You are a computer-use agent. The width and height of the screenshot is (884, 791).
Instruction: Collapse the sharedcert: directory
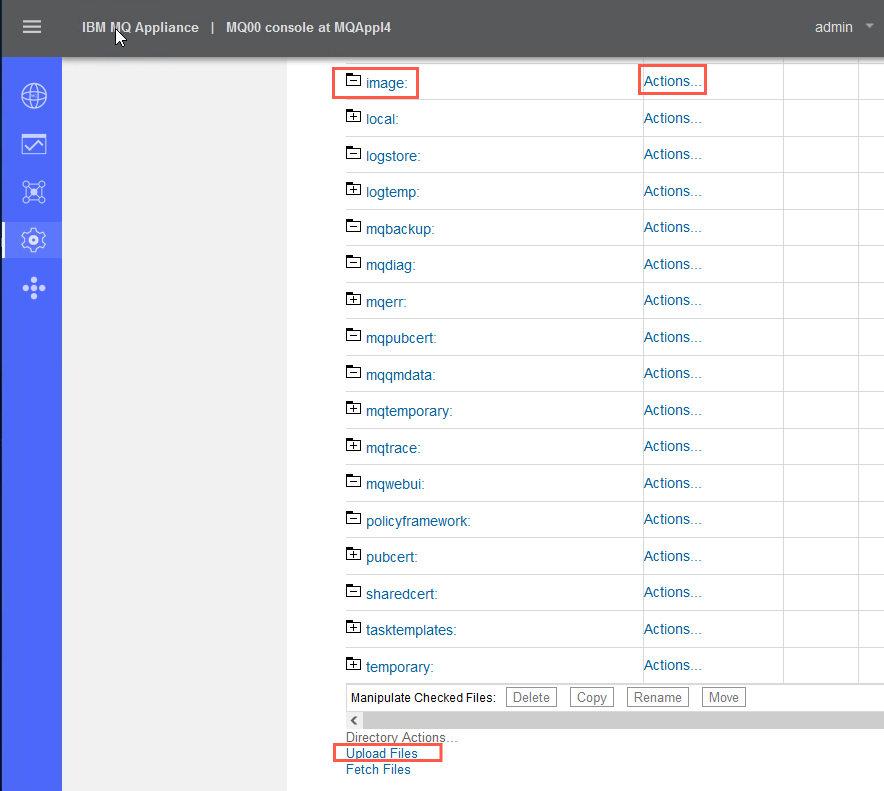pos(353,591)
